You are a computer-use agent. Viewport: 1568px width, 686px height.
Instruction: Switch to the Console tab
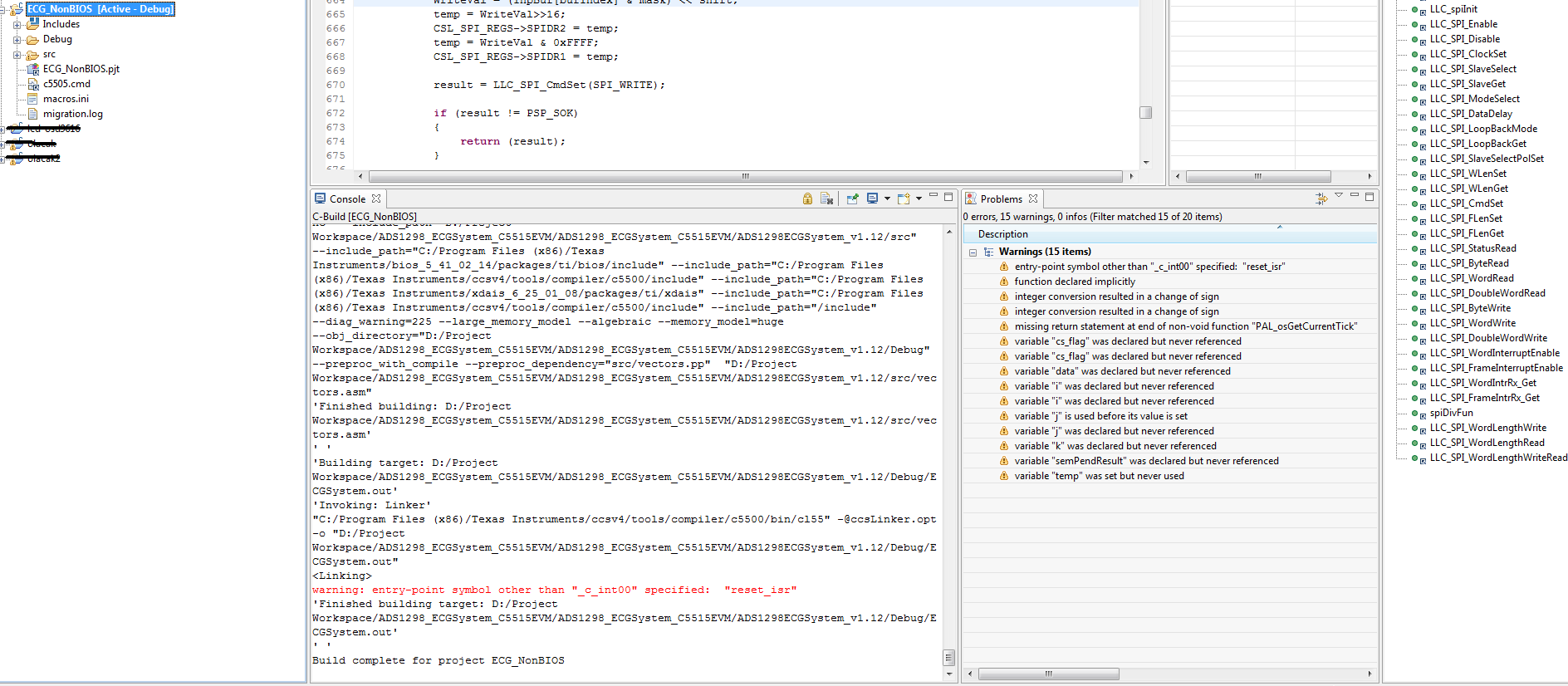pyautogui.click(x=347, y=199)
